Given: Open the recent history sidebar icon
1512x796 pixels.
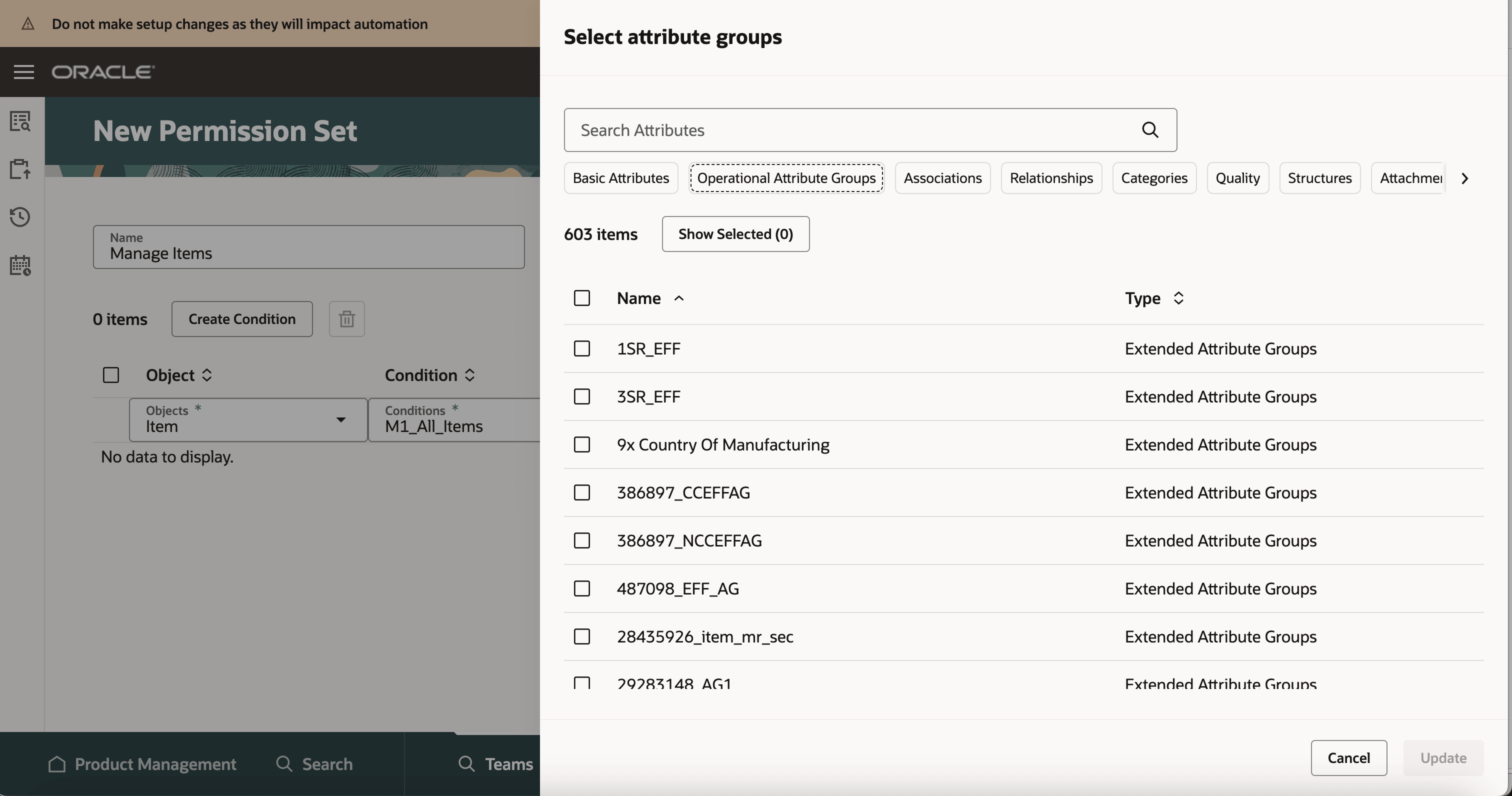Looking at the screenshot, I should point(20,216).
